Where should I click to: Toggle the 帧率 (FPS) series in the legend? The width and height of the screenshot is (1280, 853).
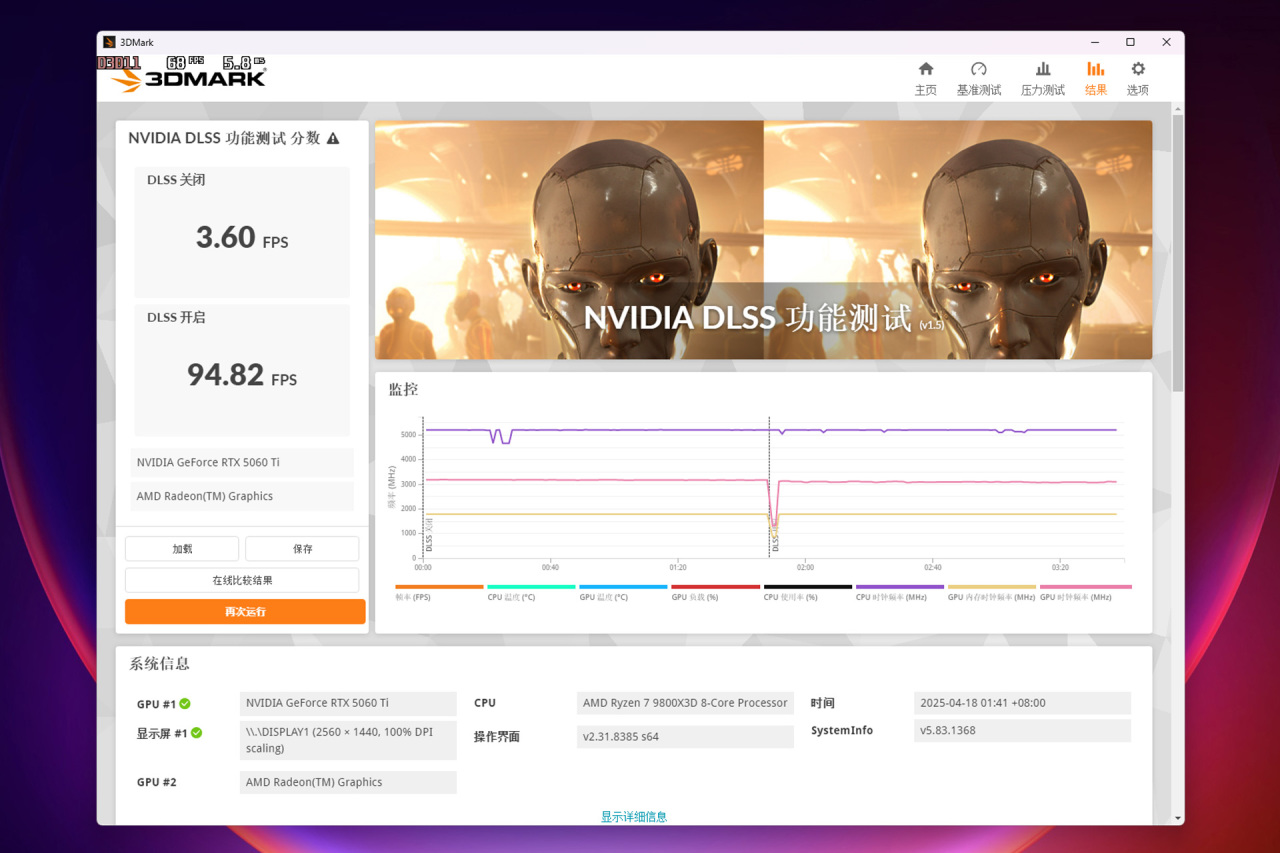pyautogui.click(x=439, y=593)
